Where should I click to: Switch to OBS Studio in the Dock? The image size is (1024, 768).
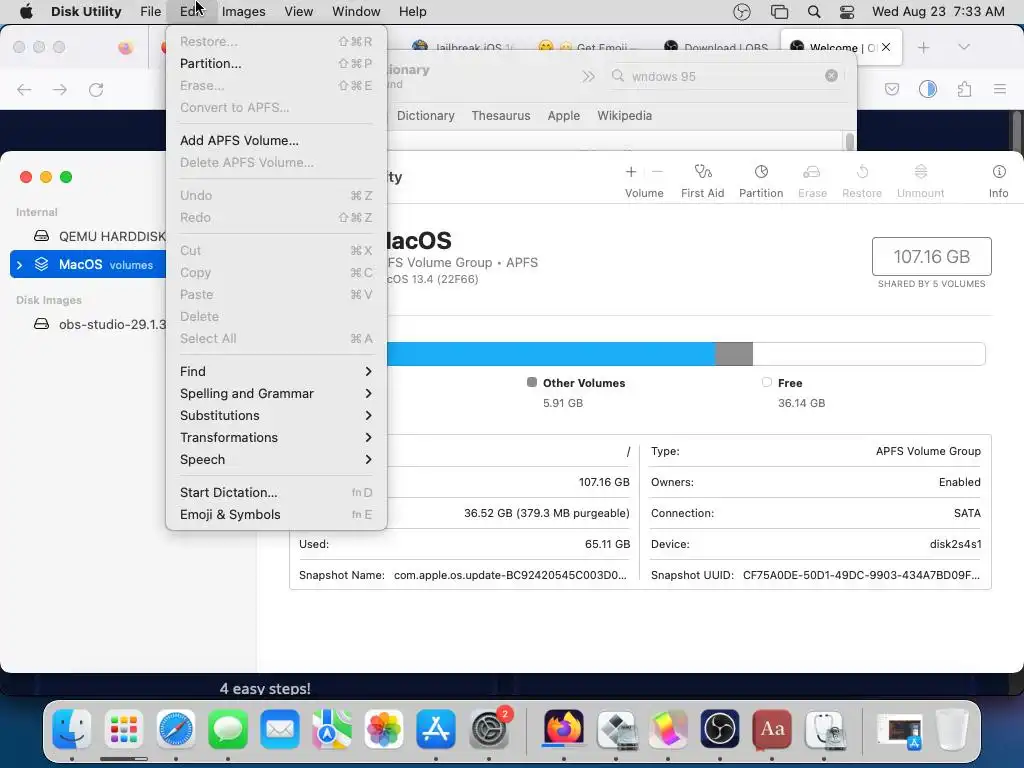(720, 729)
